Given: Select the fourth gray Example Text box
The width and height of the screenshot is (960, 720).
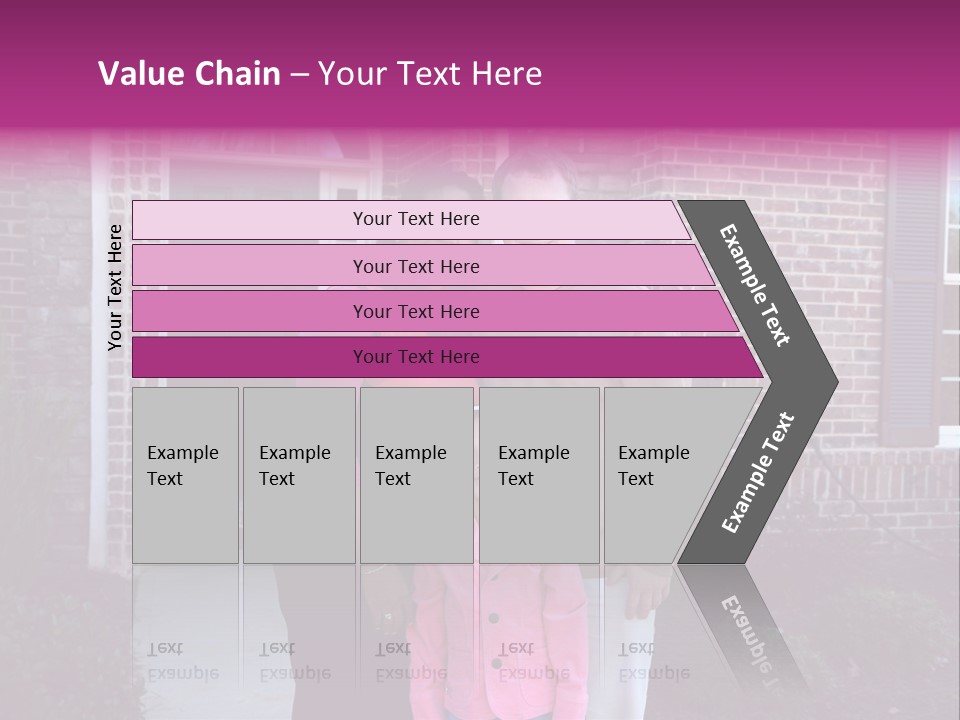Looking at the screenshot, I should 538,475.
